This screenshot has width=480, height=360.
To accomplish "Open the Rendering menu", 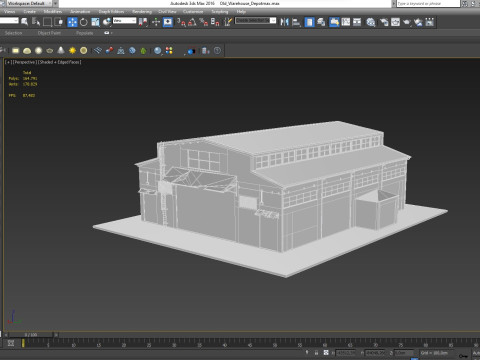I will pyautogui.click(x=142, y=12).
